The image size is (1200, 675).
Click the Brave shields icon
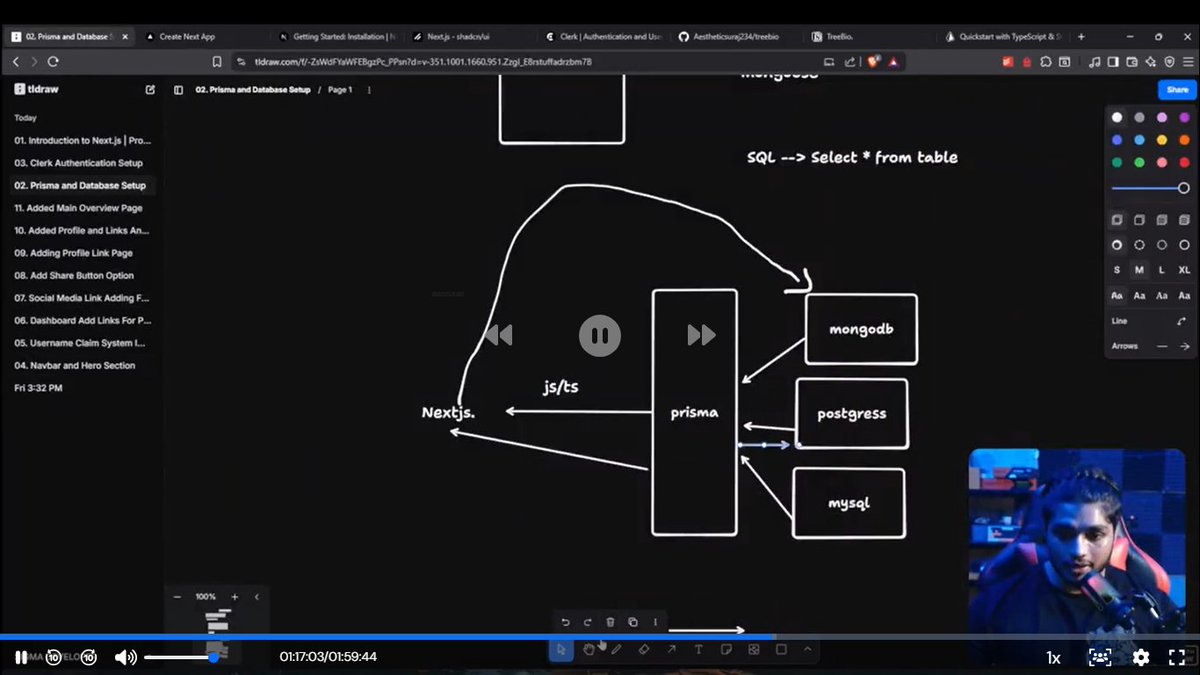click(x=872, y=62)
